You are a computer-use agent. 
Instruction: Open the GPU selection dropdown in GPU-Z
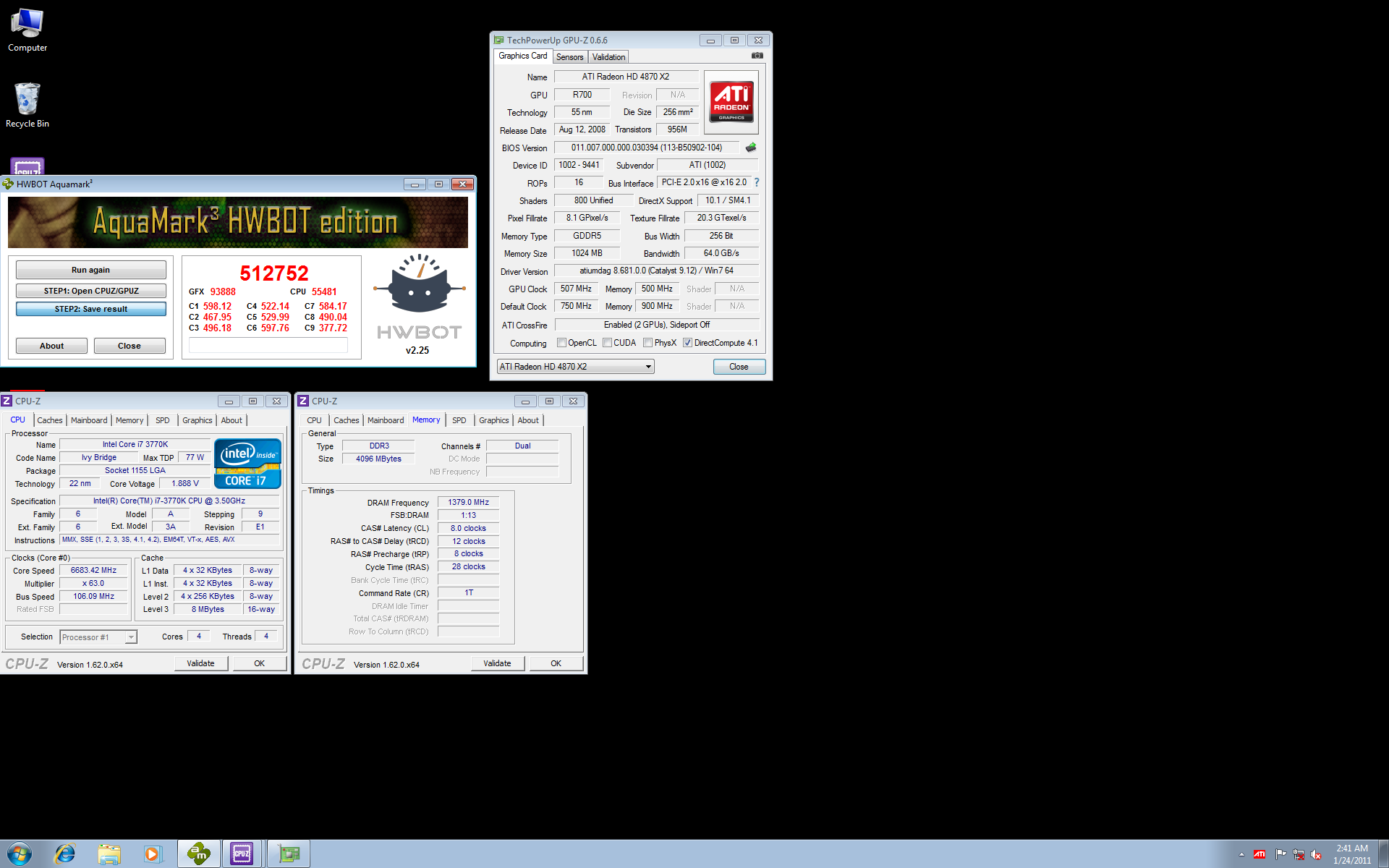click(575, 367)
